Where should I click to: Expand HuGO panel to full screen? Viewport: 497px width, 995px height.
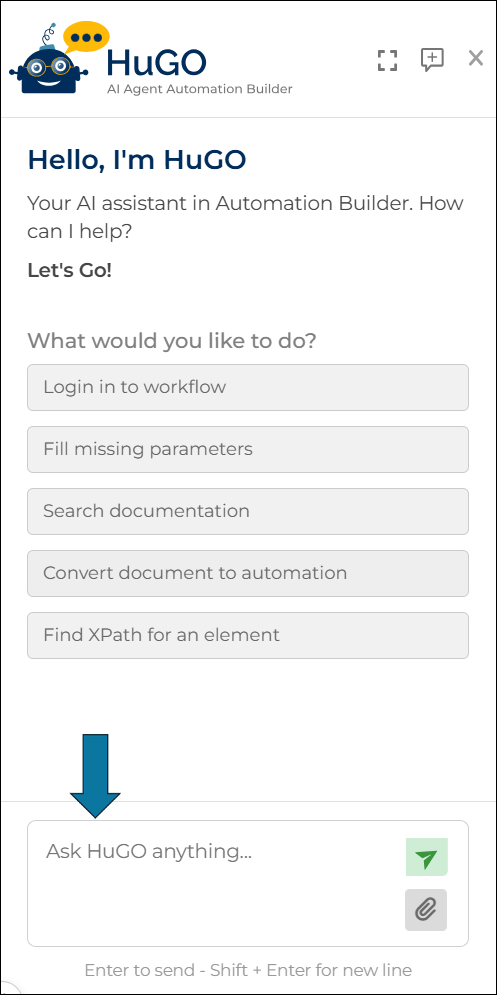[387, 60]
